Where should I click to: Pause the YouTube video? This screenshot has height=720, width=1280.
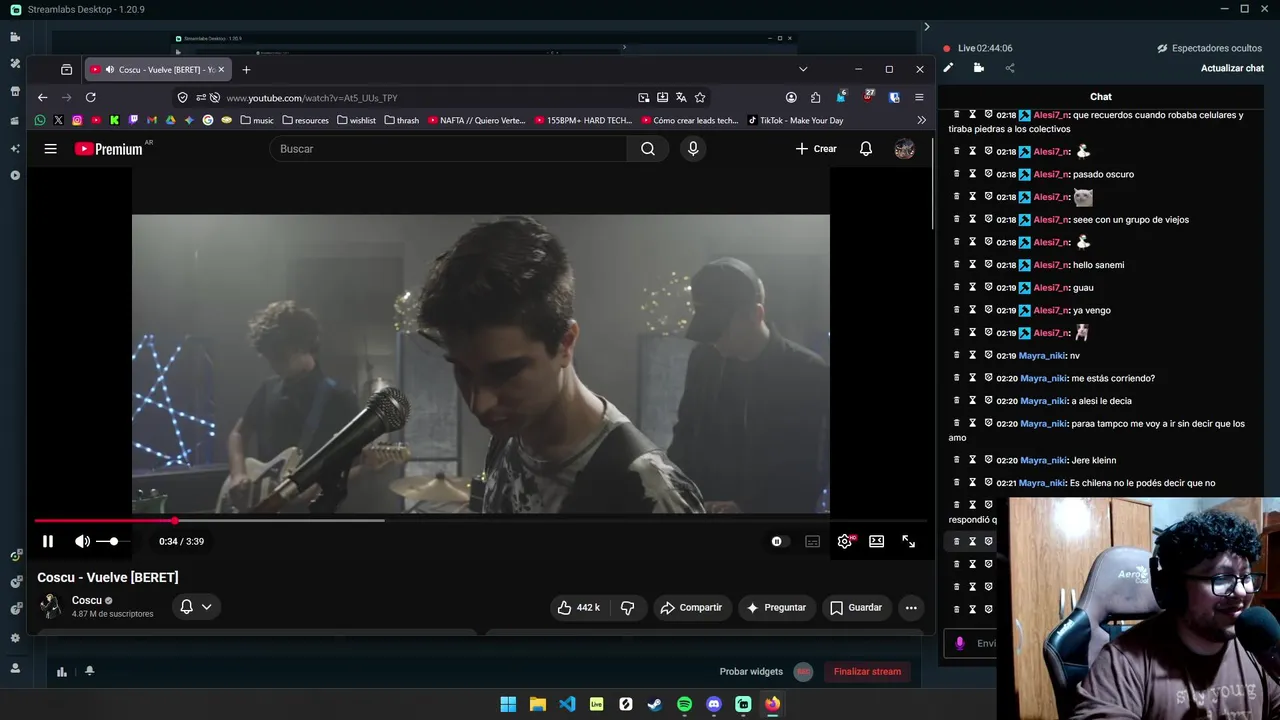pos(47,541)
